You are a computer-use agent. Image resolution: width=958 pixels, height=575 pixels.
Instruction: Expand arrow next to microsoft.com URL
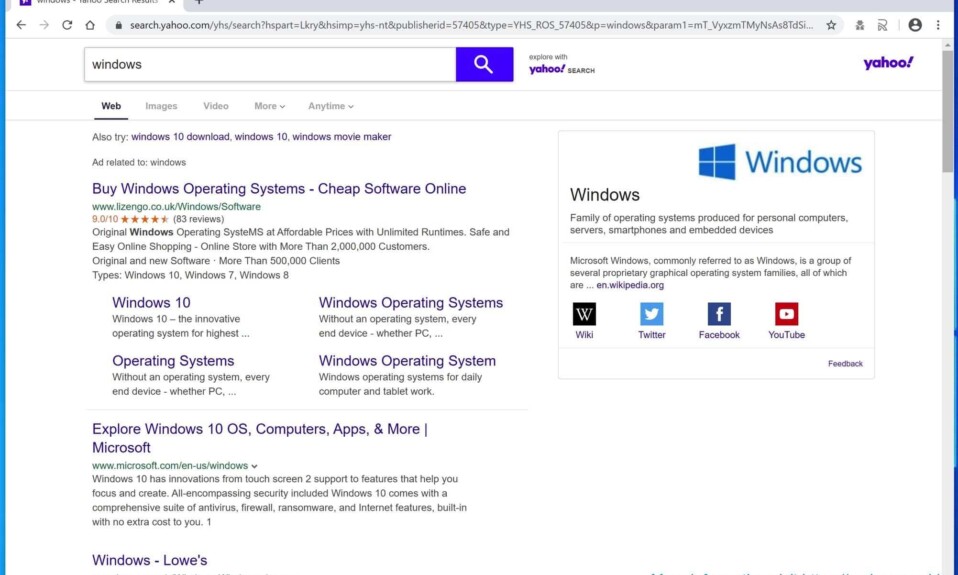pyautogui.click(x=254, y=466)
